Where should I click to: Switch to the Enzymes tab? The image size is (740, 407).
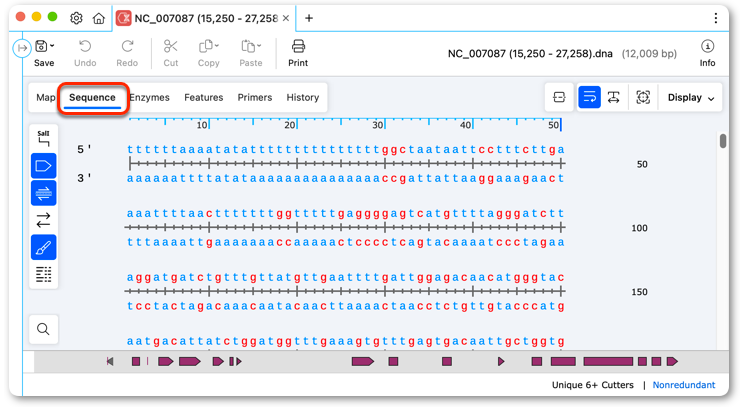click(150, 97)
